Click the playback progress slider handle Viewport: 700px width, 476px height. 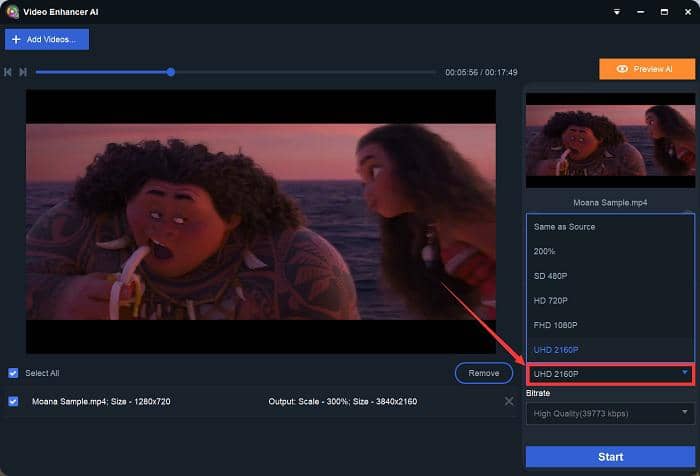[x=171, y=72]
